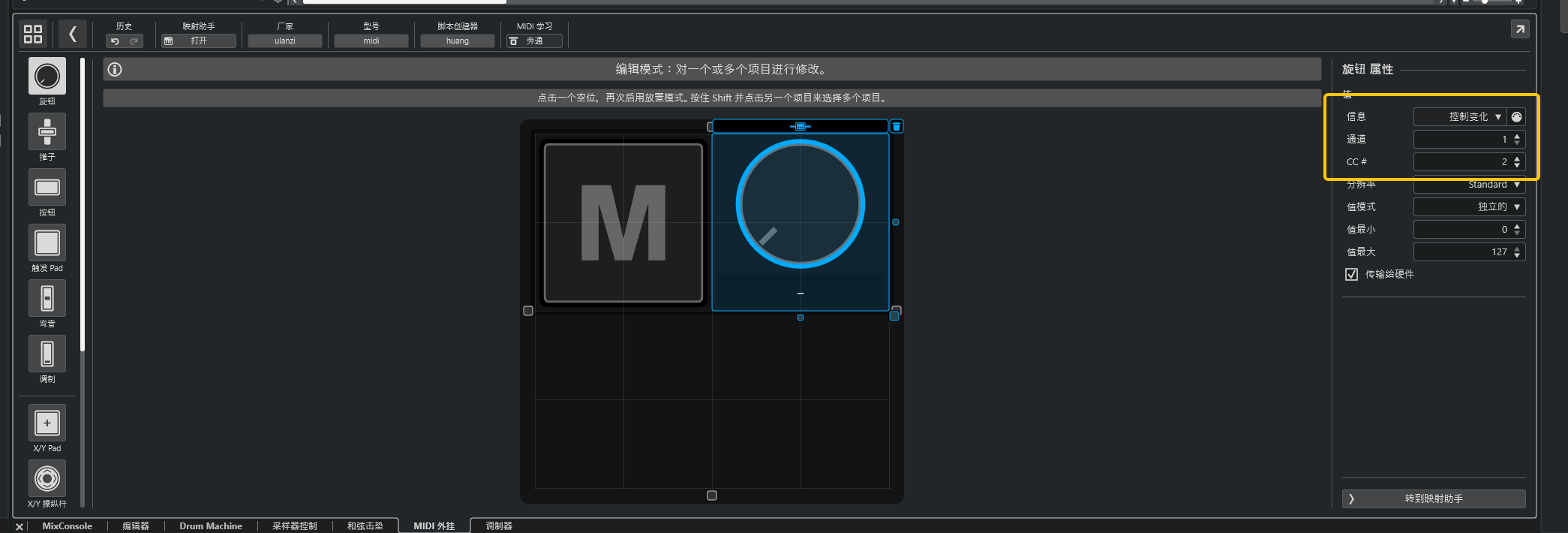Delete the selected knob with trash icon
The image size is (1568, 533).
pos(896,126)
